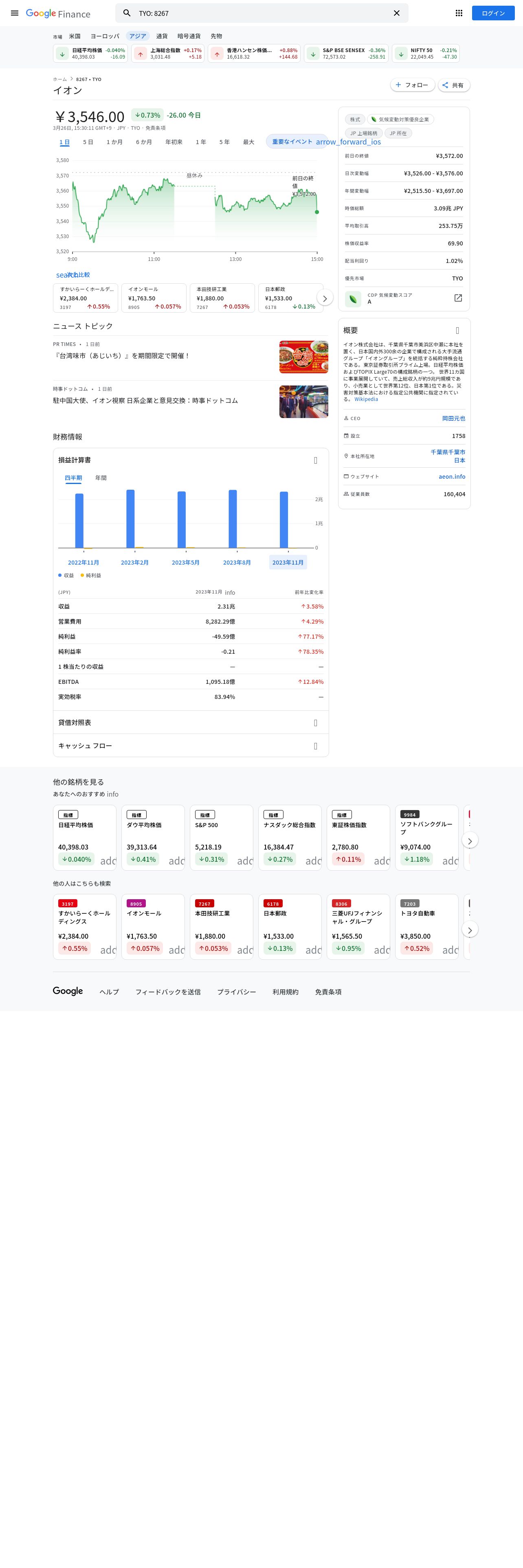
Task: Click info icon beside 2023年11月
Action: pyautogui.click(x=230, y=592)
